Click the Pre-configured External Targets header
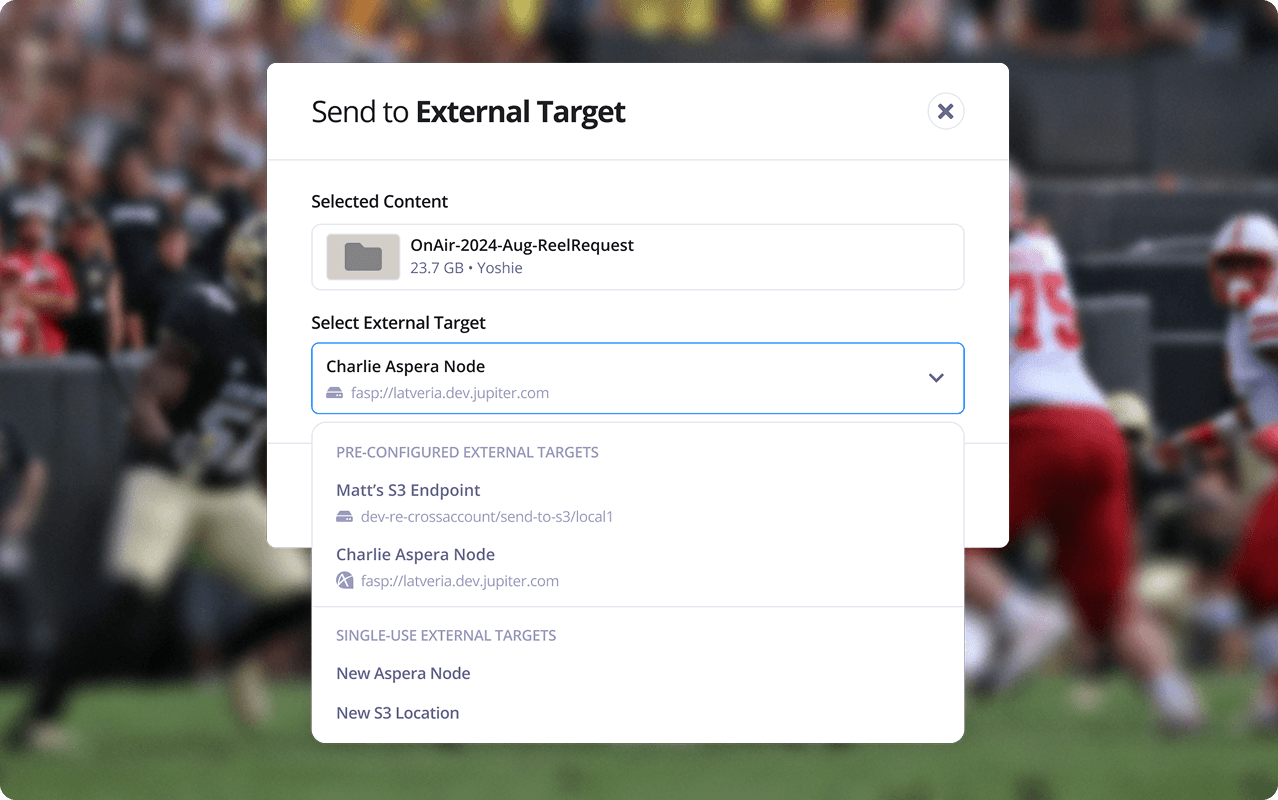 click(467, 452)
